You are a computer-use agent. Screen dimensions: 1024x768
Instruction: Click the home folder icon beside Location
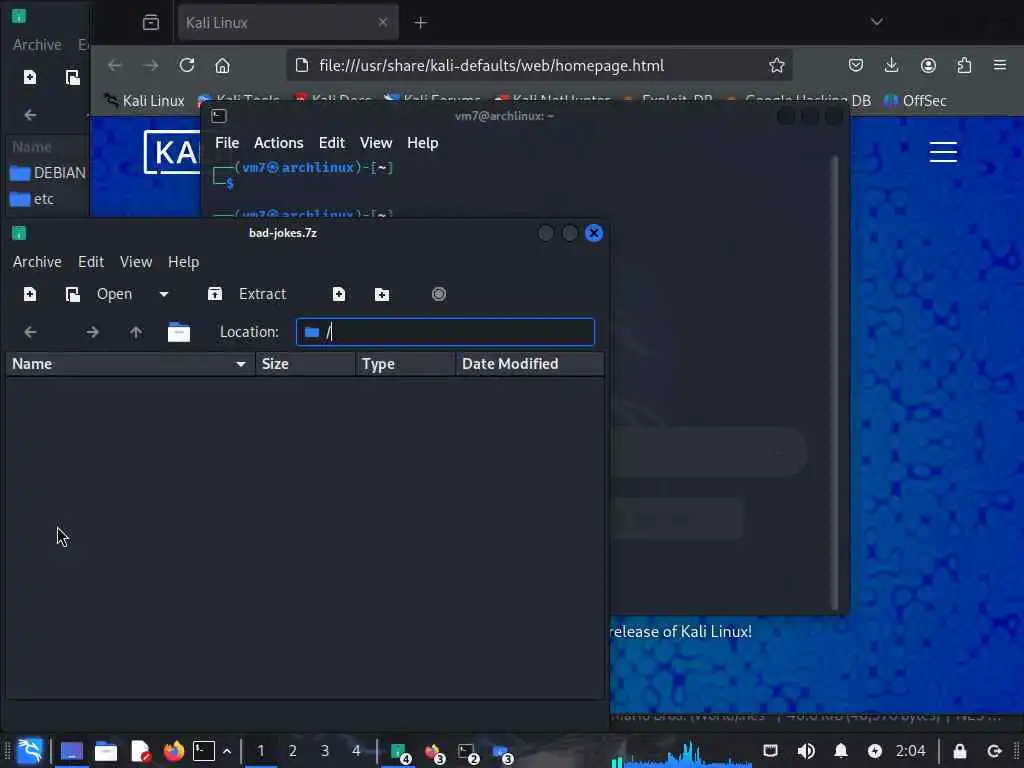coord(178,332)
